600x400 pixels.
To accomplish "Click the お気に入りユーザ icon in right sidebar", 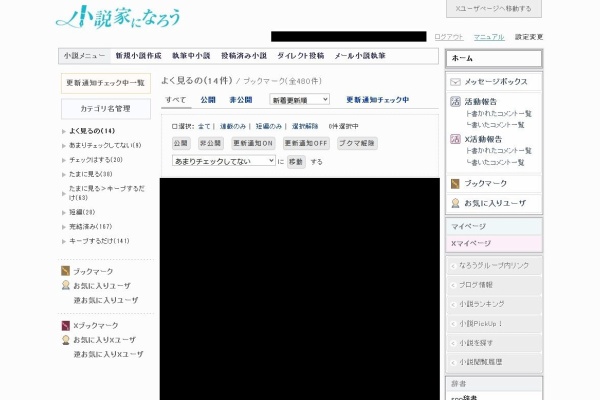I will pyautogui.click(x=455, y=203).
